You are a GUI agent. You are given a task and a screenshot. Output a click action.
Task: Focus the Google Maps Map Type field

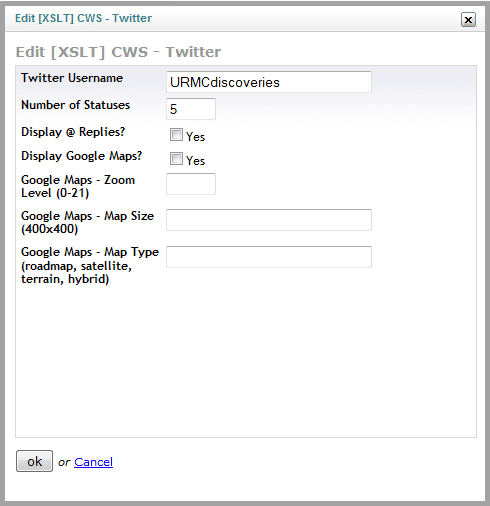click(269, 257)
